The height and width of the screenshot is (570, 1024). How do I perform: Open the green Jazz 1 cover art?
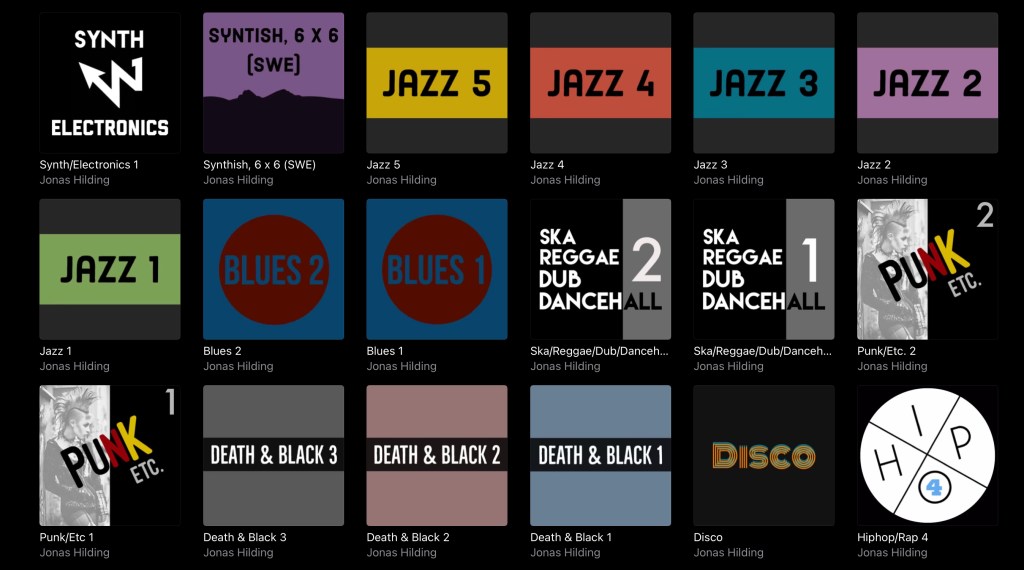[109, 269]
